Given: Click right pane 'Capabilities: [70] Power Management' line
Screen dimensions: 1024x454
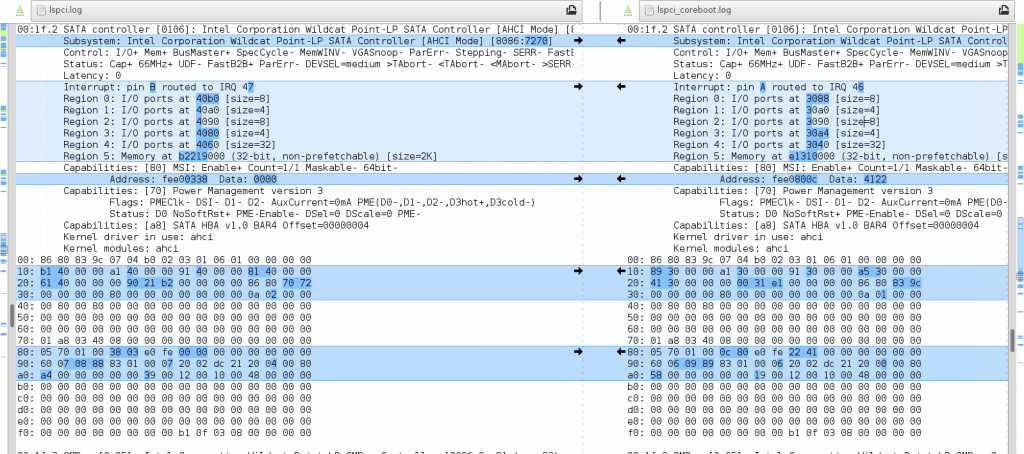Looking at the screenshot, I should pyautogui.click(x=803, y=190).
